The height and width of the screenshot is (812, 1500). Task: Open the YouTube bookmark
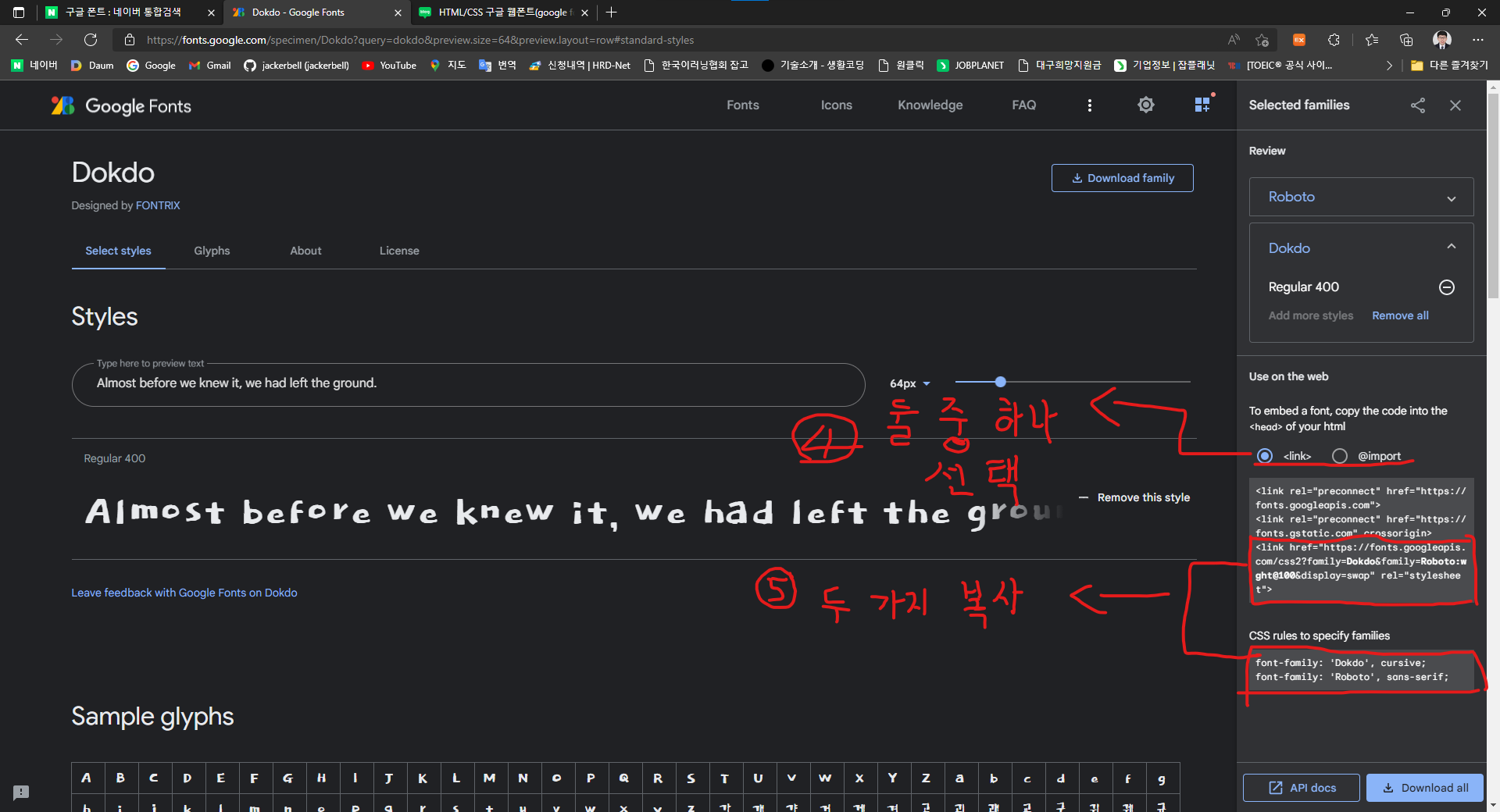(389, 66)
